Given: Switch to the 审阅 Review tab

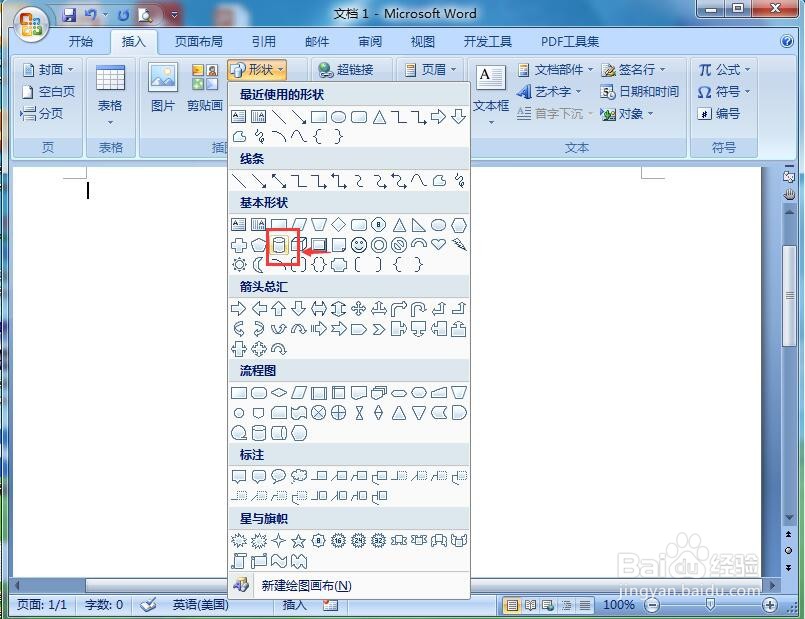Looking at the screenshot, I should click(x=370, y=41).
